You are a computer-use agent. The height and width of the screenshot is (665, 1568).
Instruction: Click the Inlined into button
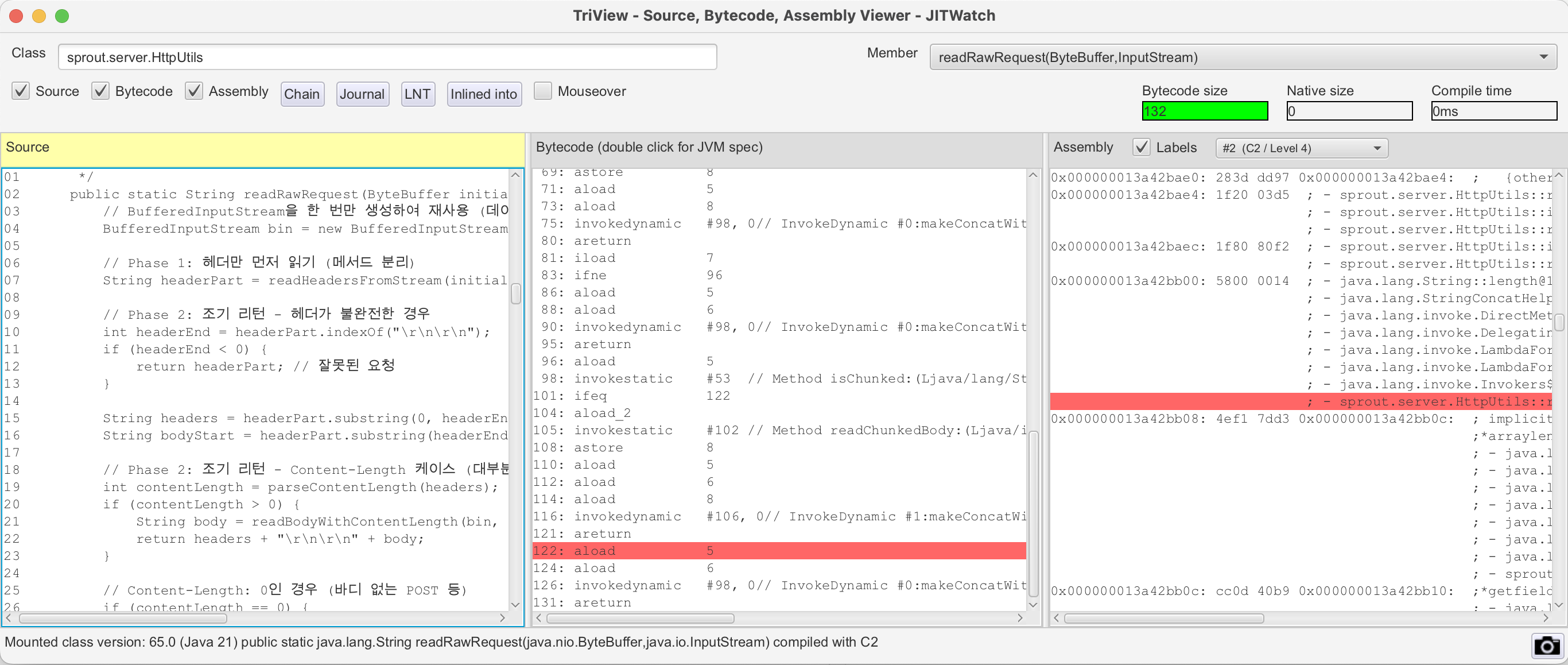[x=484, y=94]
